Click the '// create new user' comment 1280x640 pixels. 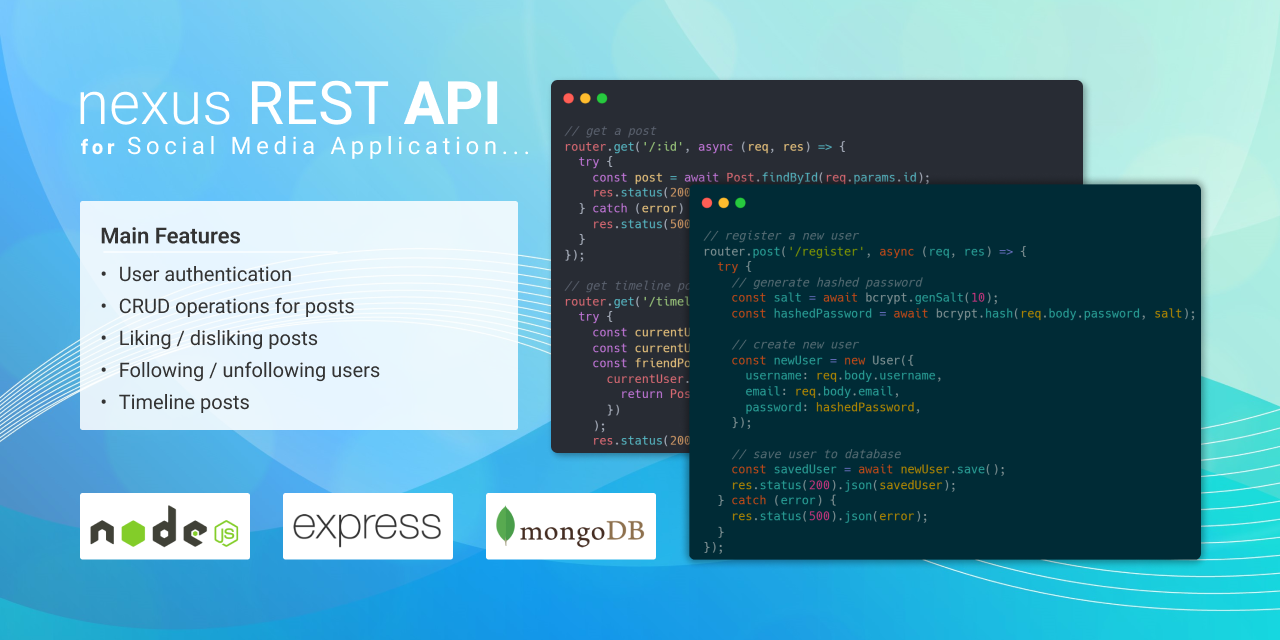pos(795,345)
